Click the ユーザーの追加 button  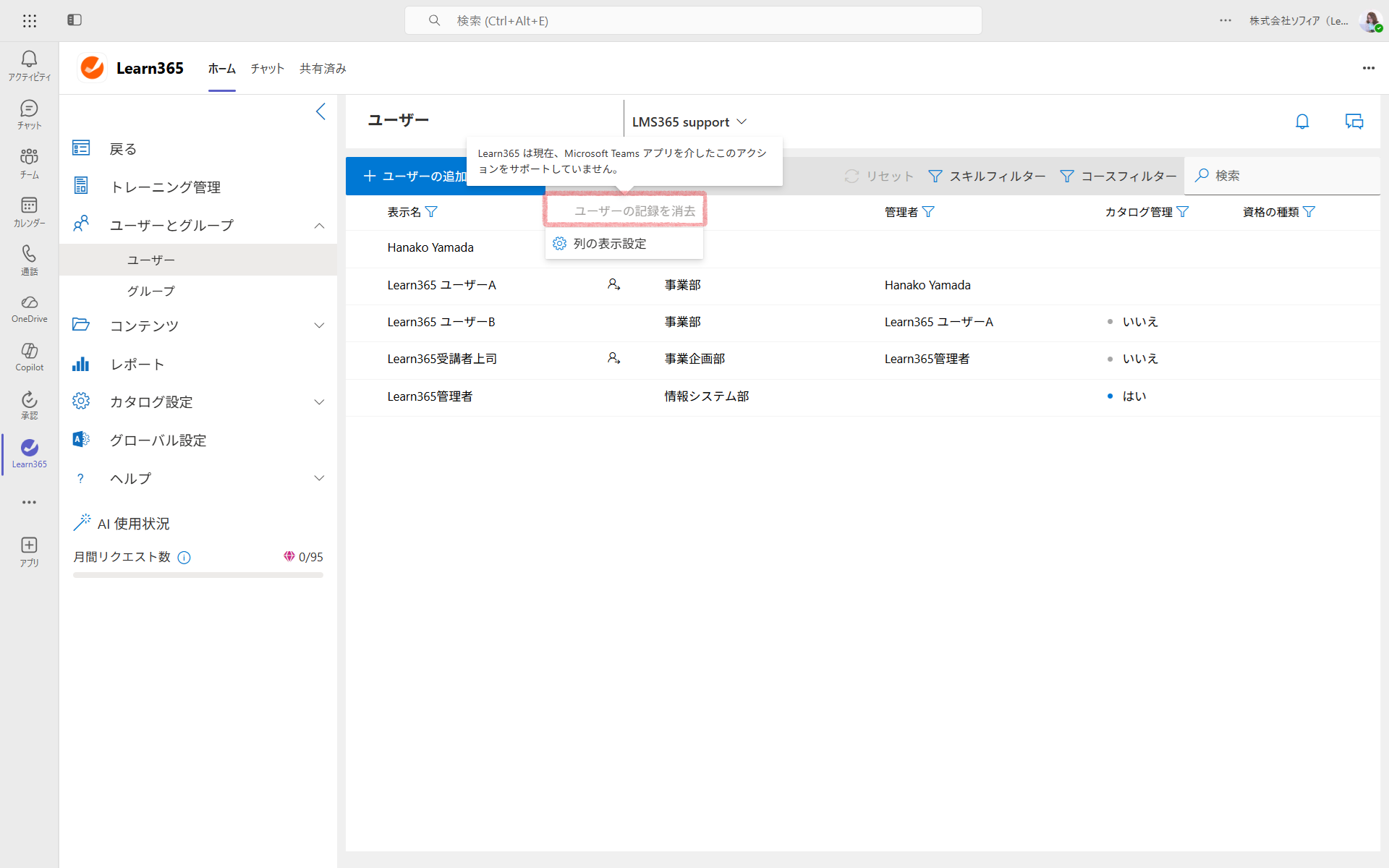[x=415, y=176]
